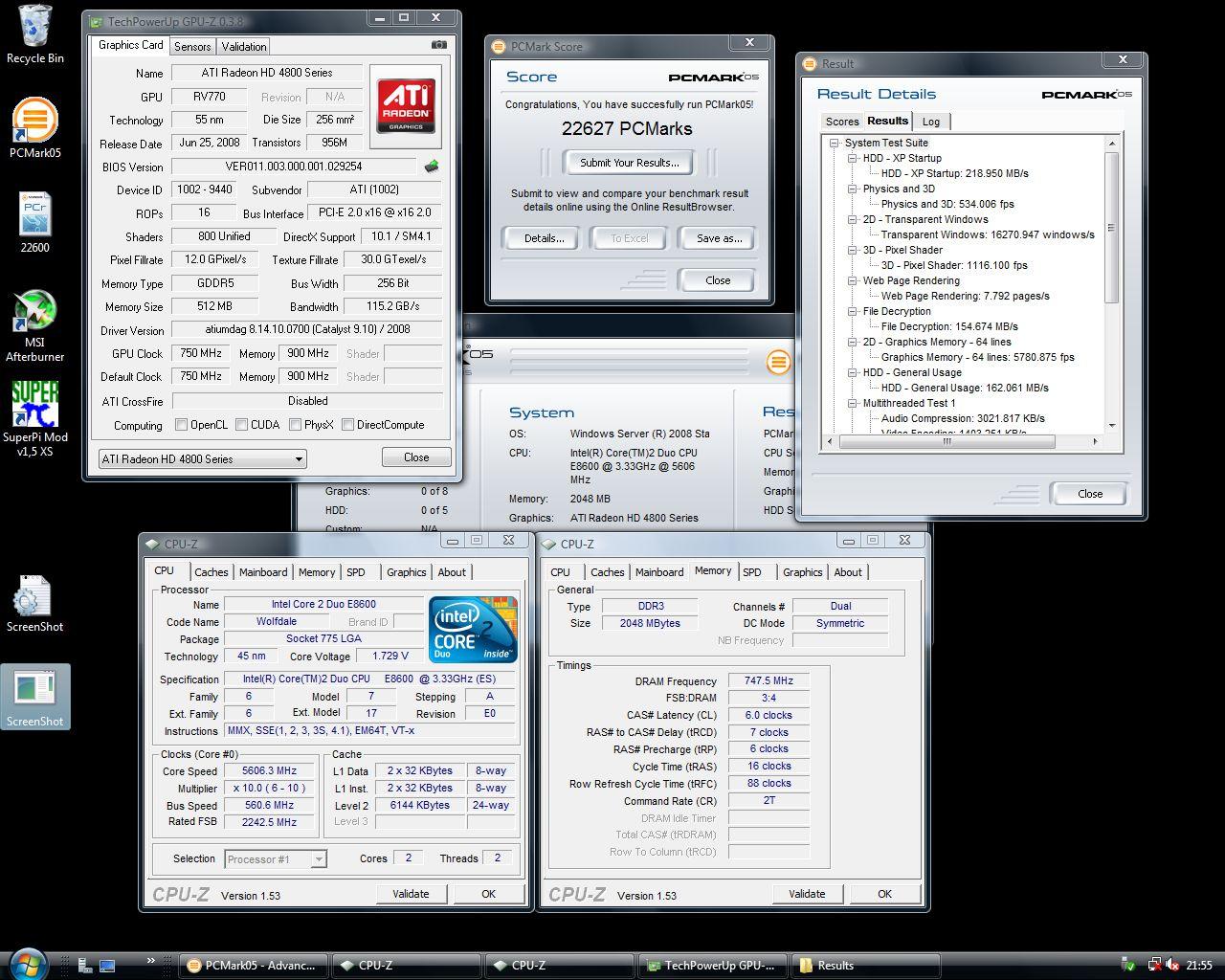Image resolution: width=1225 pixels, height=980 pixels.
Task: Collapse the System Test Suite tree node
Action: pos(835,144)
